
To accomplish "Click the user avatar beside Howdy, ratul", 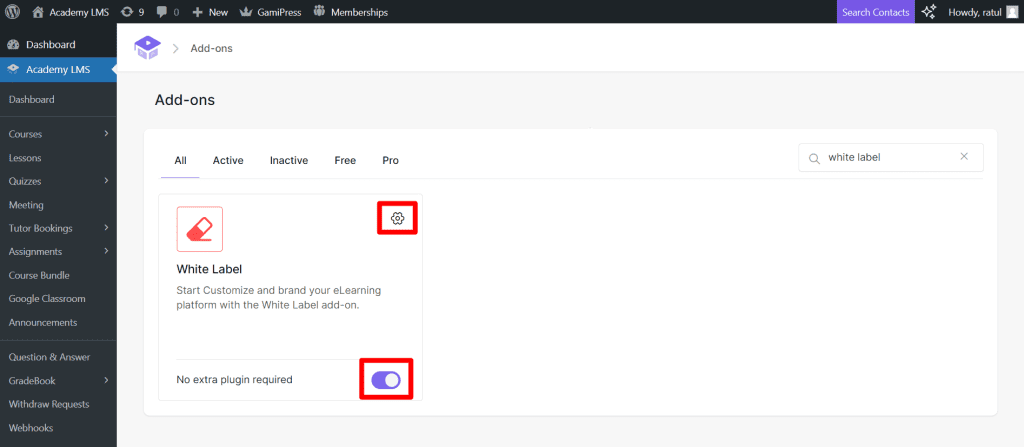I will click(x=1012, y=12).
